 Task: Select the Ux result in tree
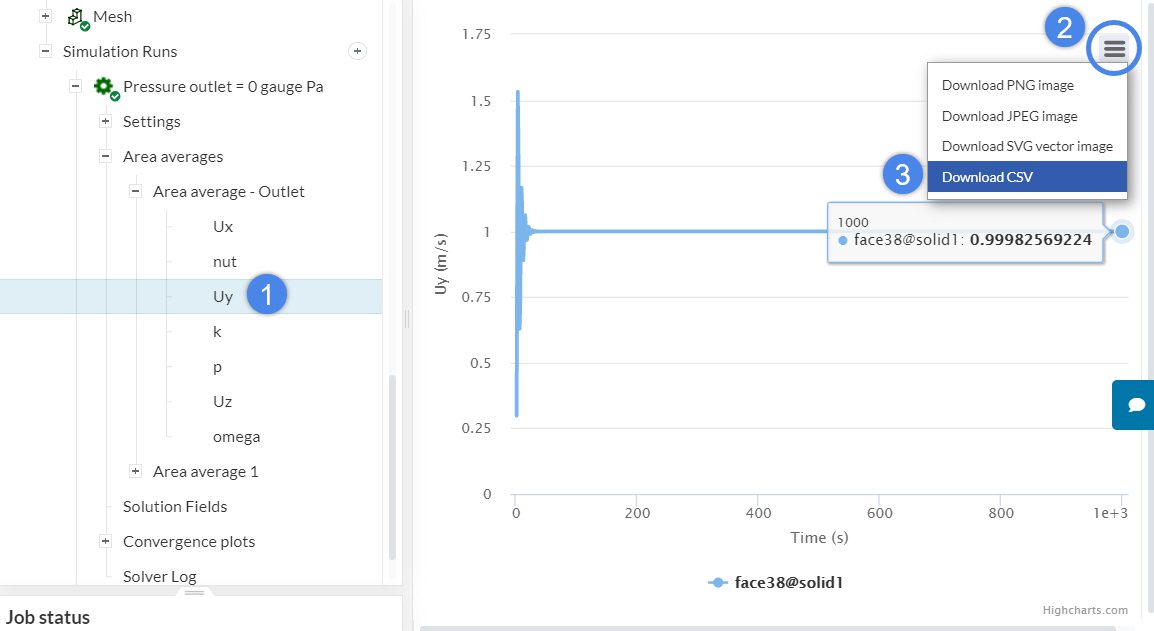tap(222, 227)
